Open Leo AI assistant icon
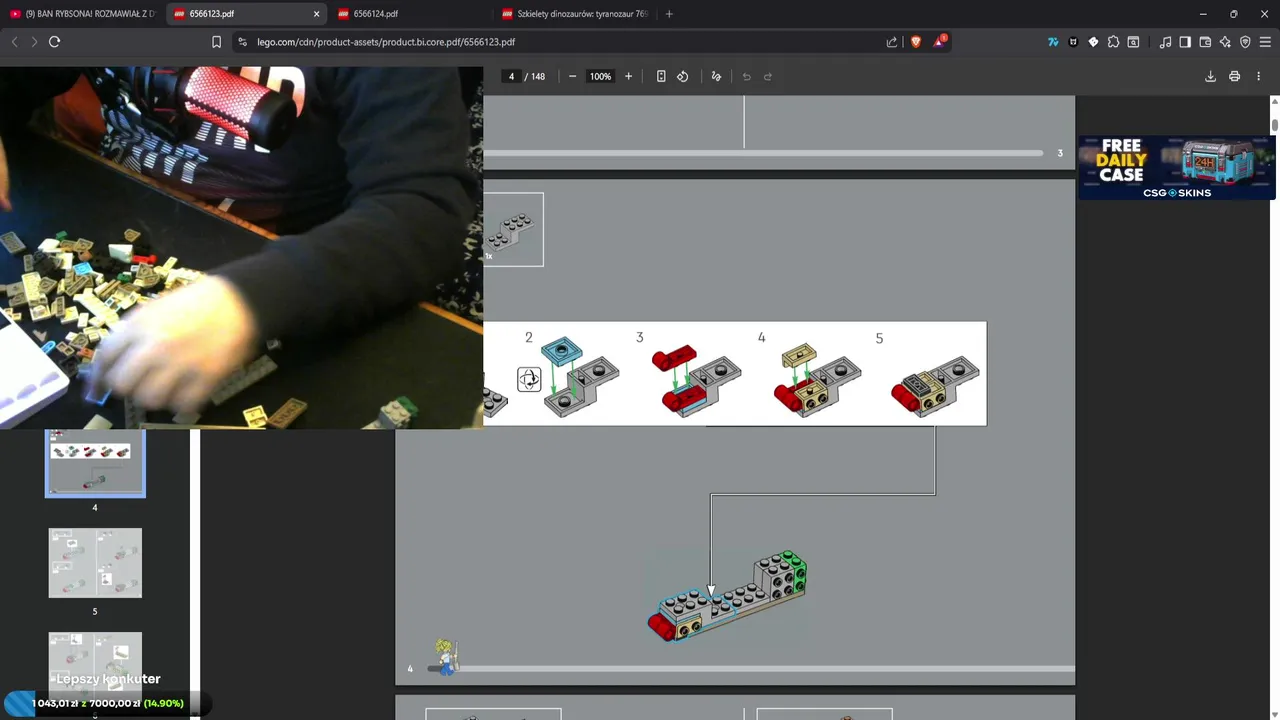 click(1225, 42)
